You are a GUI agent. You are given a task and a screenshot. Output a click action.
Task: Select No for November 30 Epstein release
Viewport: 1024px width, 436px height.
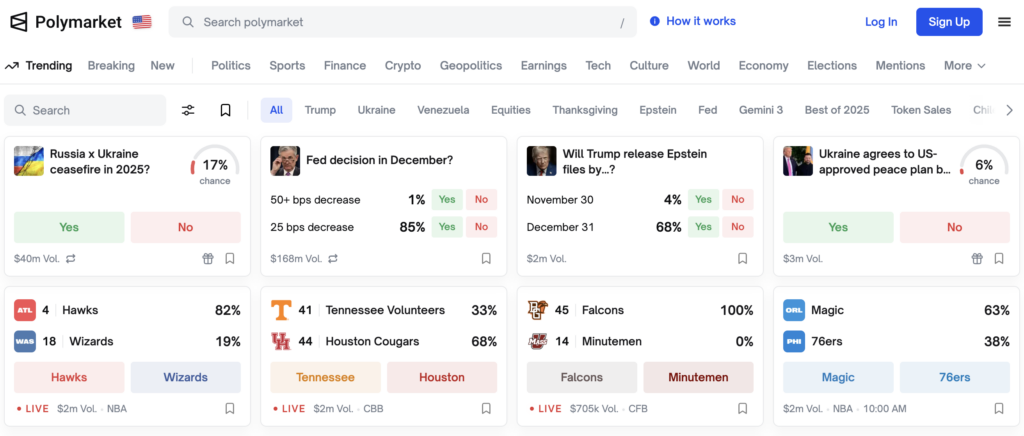(738, 199)
